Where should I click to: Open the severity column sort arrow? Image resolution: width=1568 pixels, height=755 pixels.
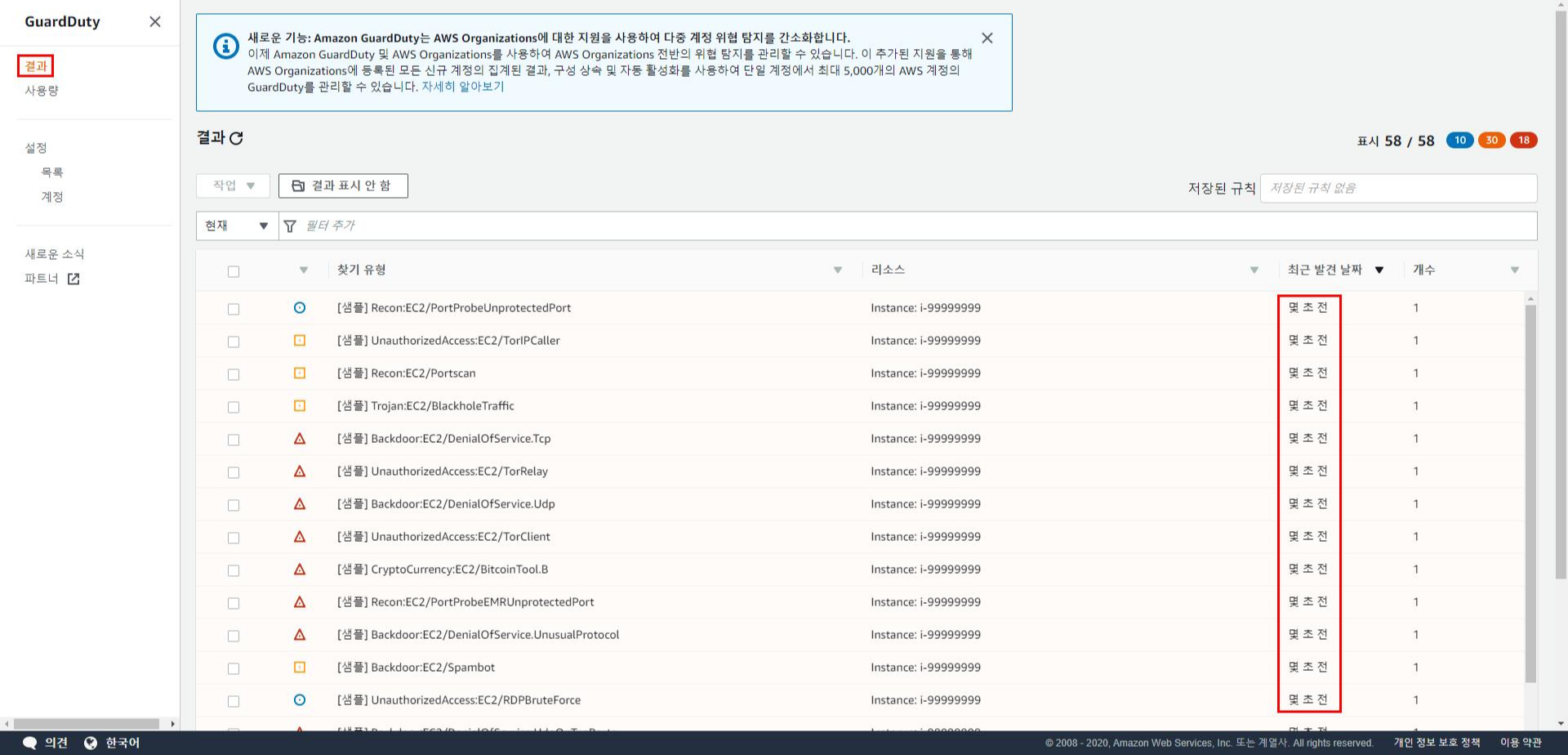pyautogui.click(x=304, y=270)
